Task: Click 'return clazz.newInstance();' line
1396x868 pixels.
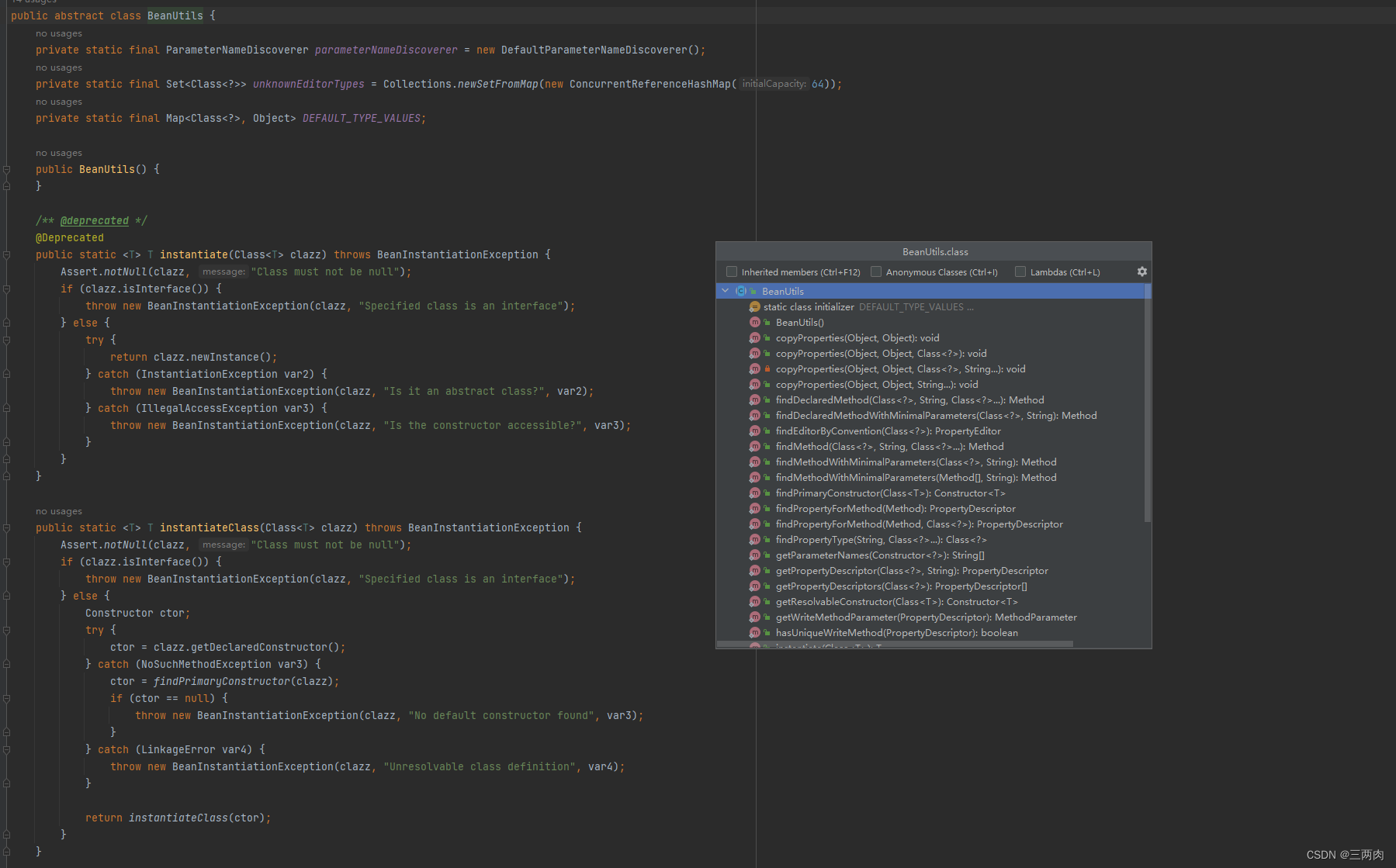Action: [x=194, y=357]
